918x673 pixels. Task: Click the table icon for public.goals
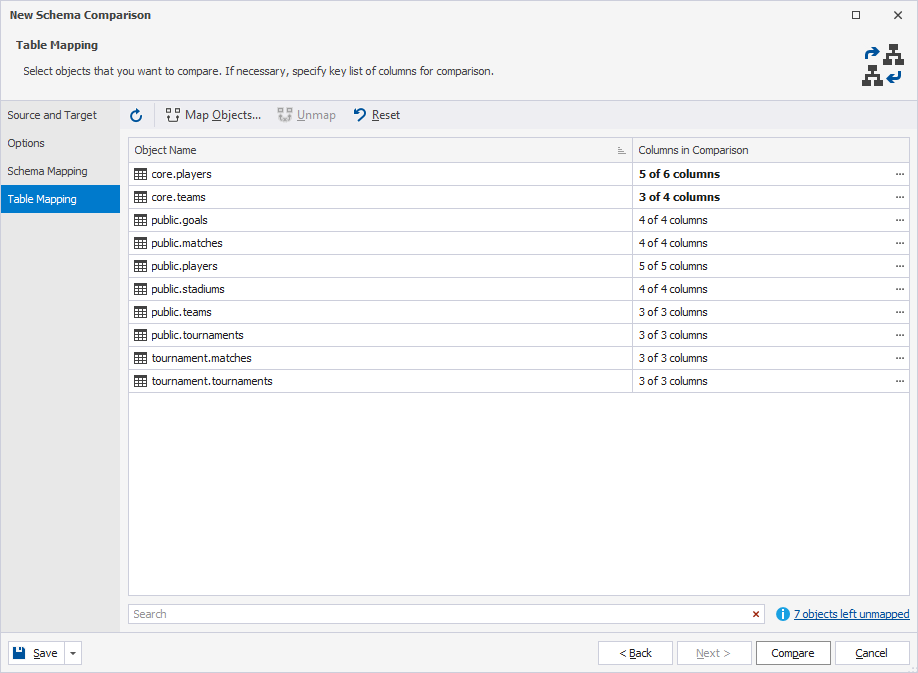click(141, 220)
